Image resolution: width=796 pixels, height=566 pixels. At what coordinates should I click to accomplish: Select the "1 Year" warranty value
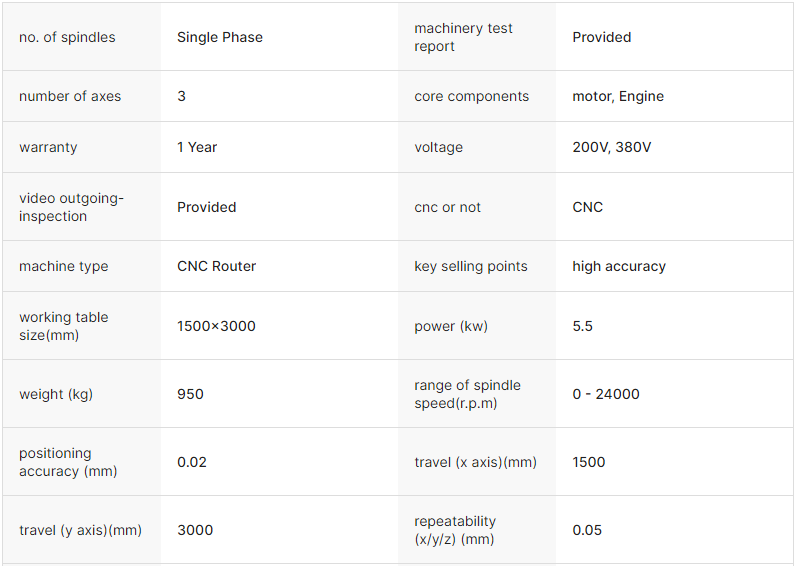pos(197,147)
